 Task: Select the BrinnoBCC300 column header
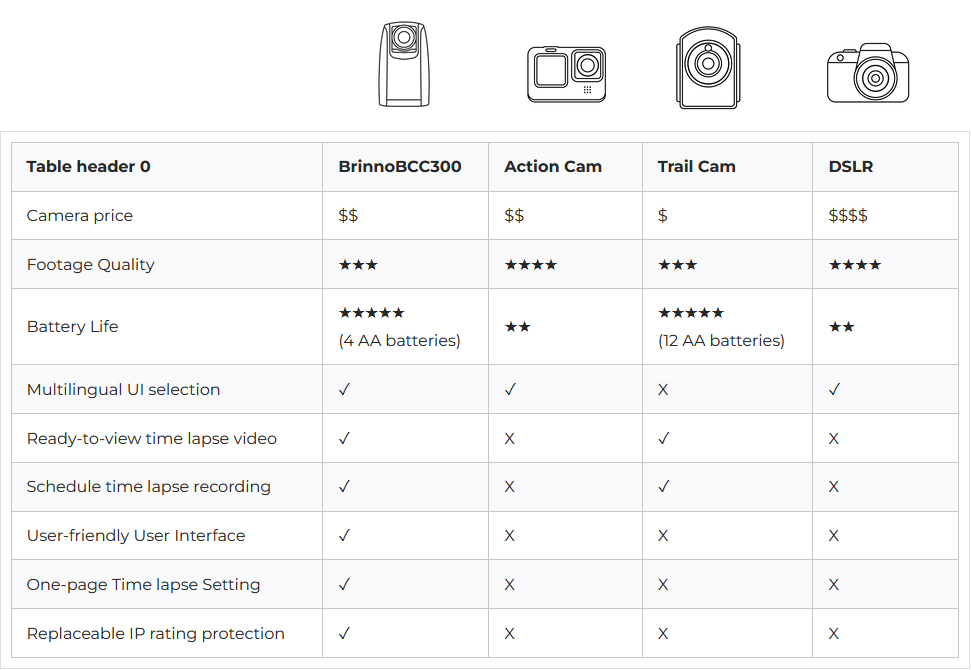(400, 167)
